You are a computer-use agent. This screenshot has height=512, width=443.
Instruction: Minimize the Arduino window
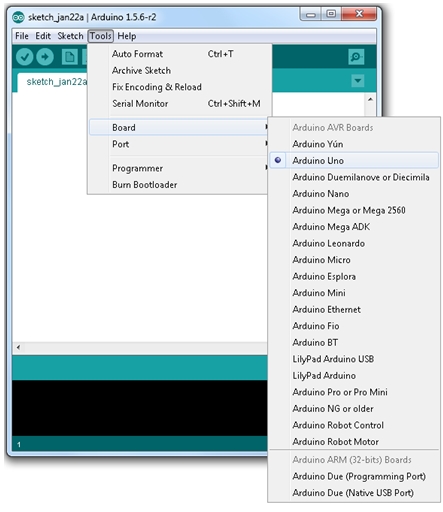[x=311, y=15]
